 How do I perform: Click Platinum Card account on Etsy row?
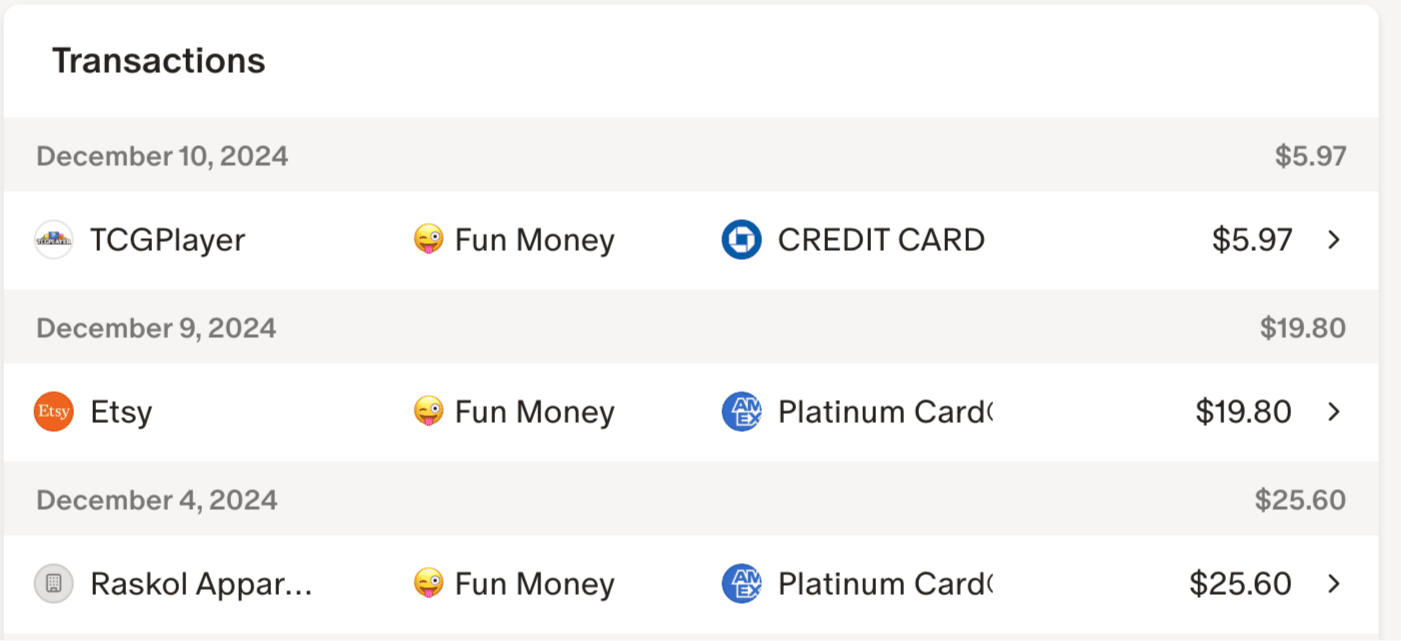coord(884,412)
